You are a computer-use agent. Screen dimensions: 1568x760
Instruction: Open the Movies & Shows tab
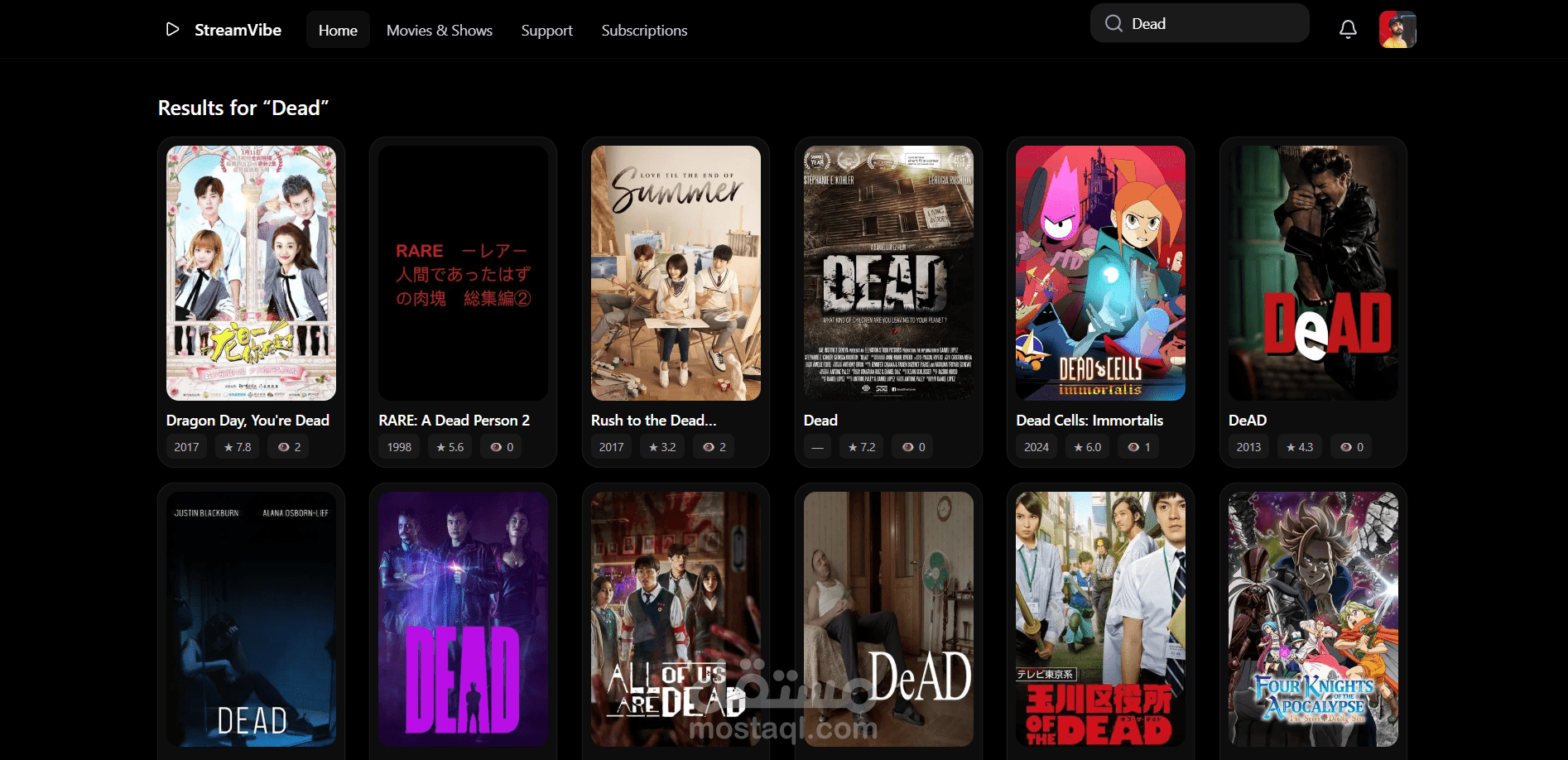440,31
